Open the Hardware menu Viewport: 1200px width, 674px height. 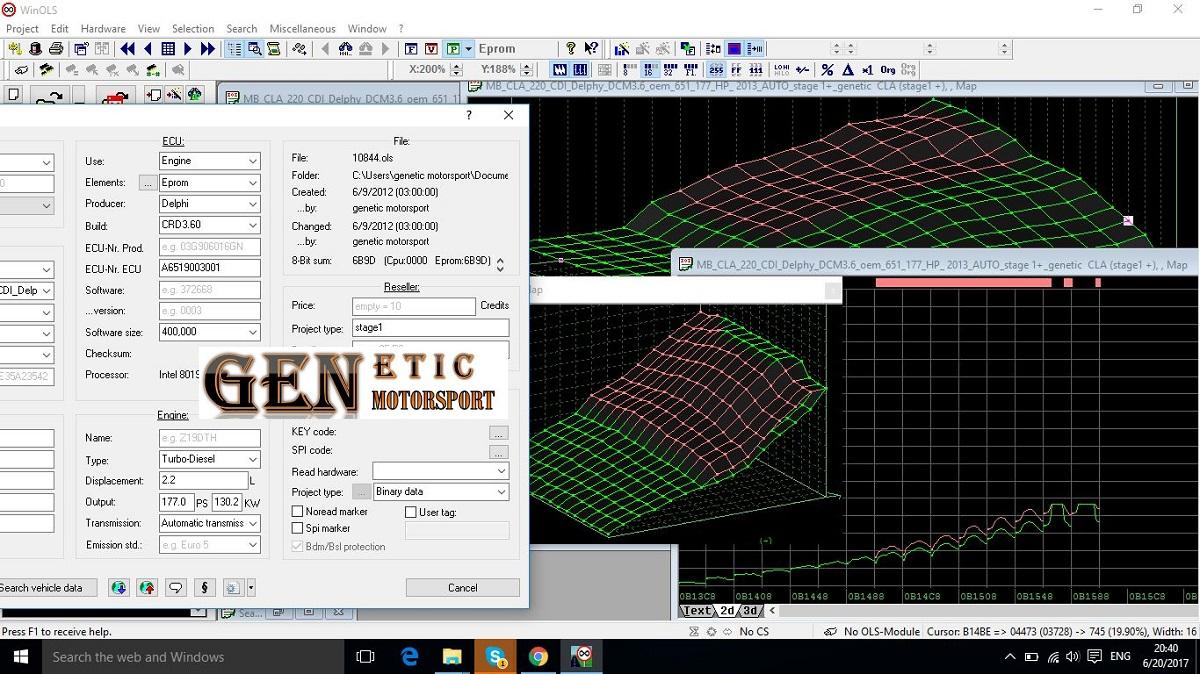pyautogui.click(x=103, y=29)
